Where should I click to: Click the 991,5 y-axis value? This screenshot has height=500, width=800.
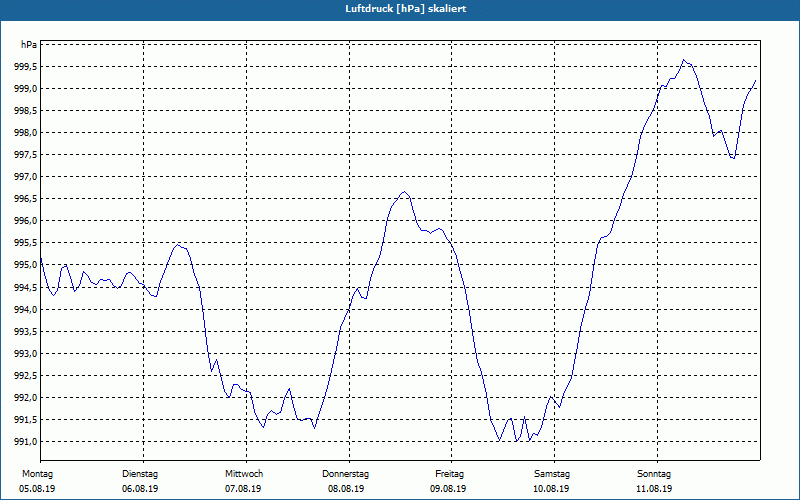click(26, 419)
